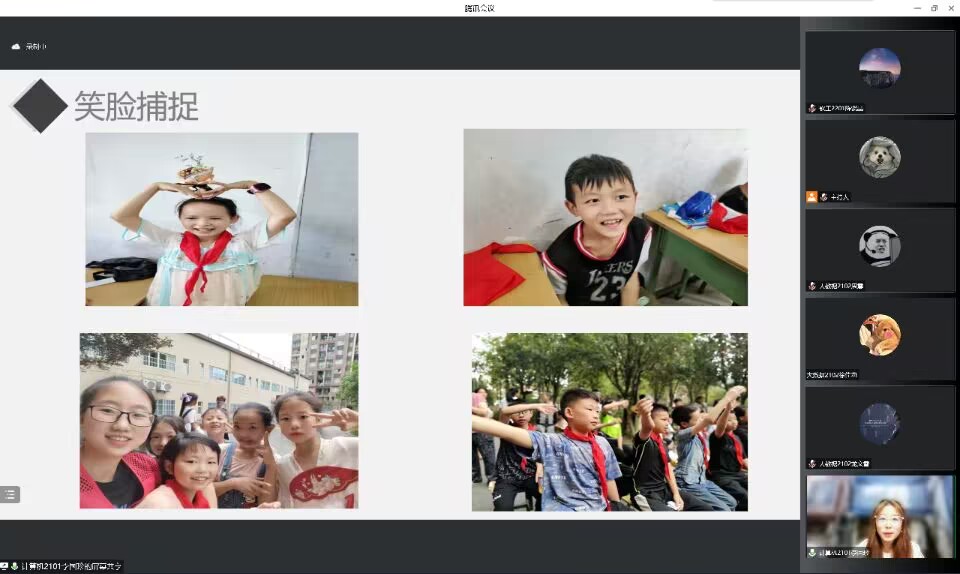Click the 录制中 recording status label
Image resolution: width=960 pixels, height=574 pixels.
(36, 46)
